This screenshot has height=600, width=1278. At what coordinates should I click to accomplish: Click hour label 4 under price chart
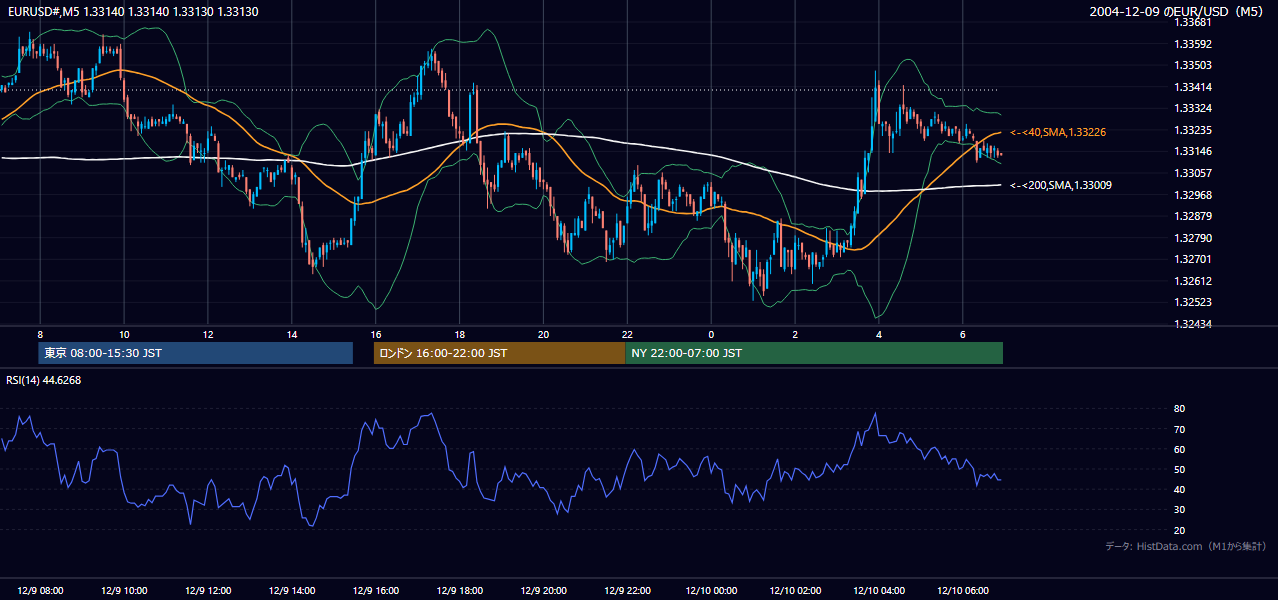[879, 334]
